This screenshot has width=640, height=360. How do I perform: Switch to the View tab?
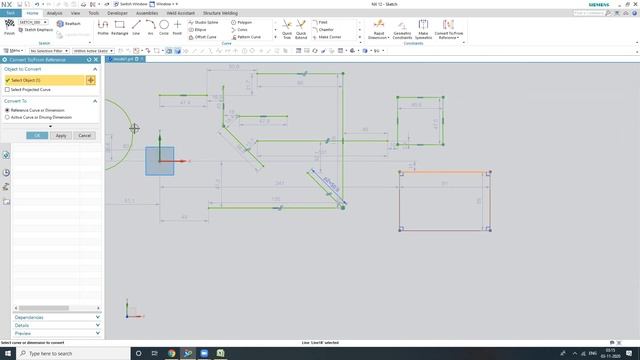pos(76,13)
